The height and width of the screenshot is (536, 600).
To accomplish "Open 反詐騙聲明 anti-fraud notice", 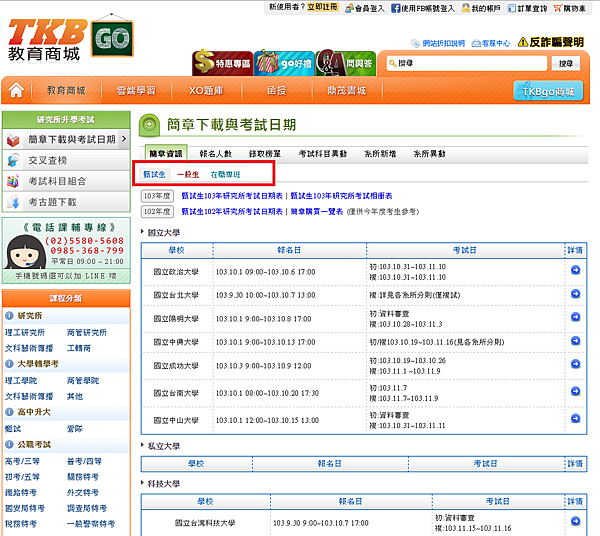I will pyautogui.click(x=551, y=42).
